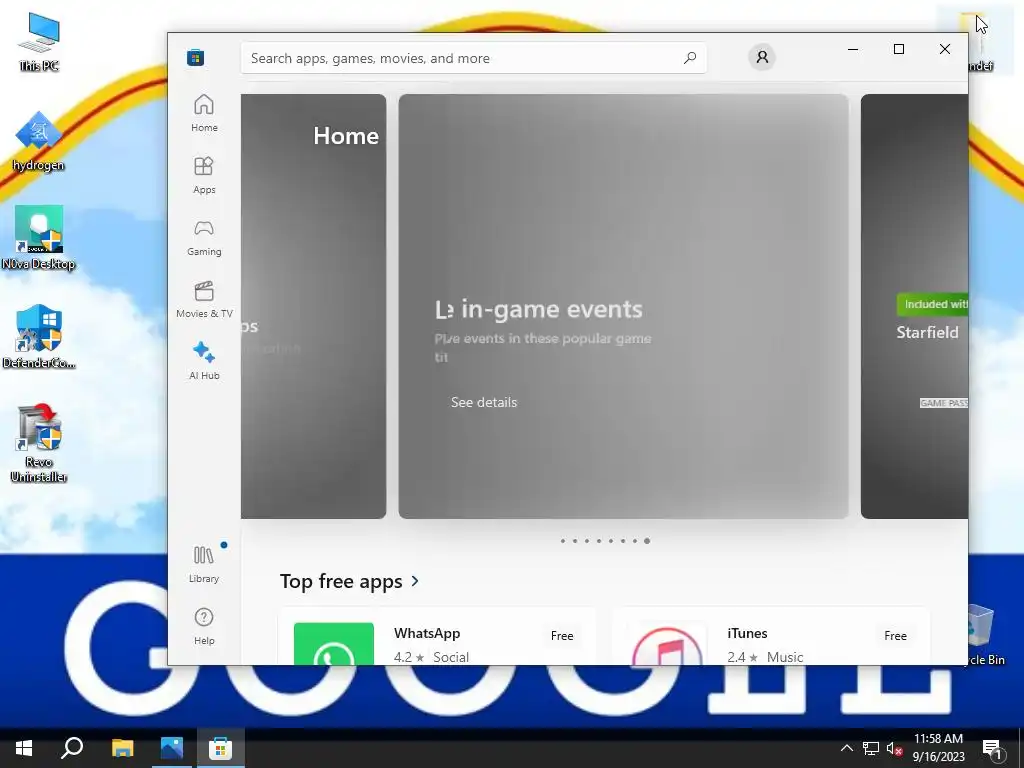Screen dimensions: 1024x768
Task: Select the Recycle Bin desktop icon
Action: pyautogui.click(x=983, y=635)
